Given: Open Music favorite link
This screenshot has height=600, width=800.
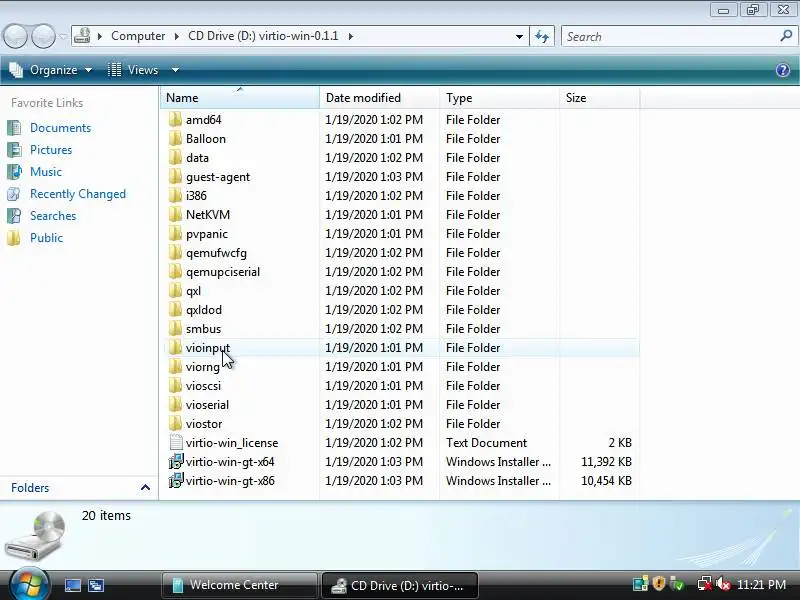Looking at the screenshot, I should click(x=46, y=171).
